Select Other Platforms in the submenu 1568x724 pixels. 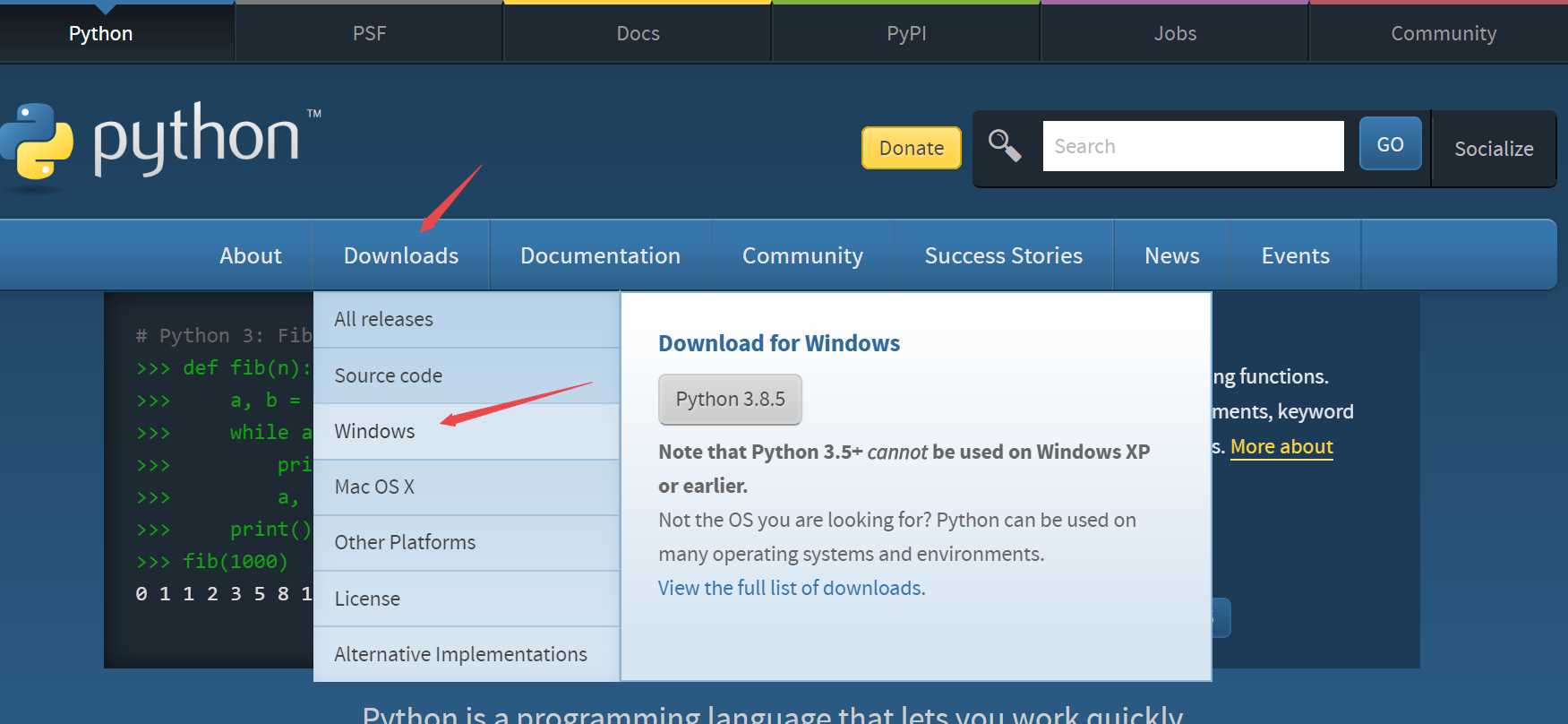coord(467,542)
